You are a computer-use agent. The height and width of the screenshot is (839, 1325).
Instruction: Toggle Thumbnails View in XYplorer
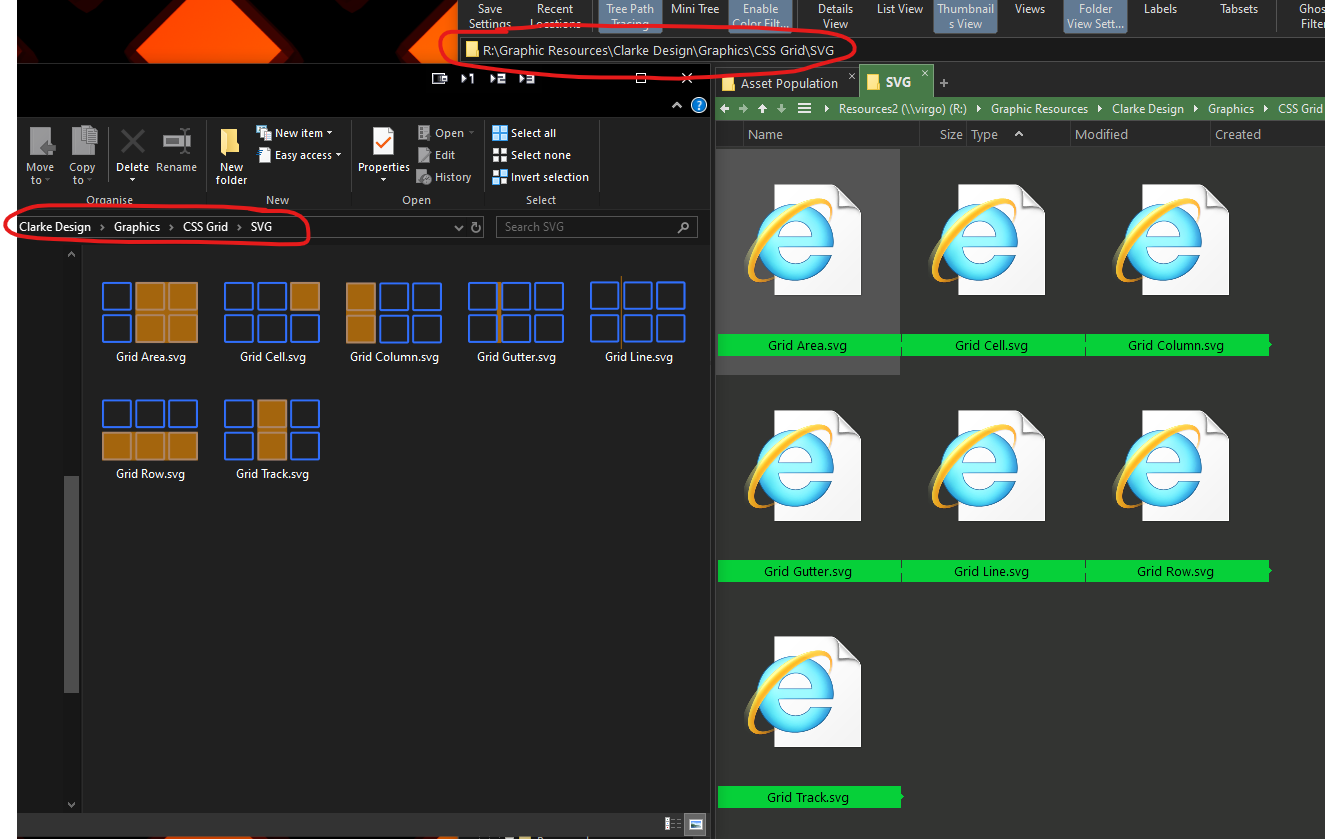coord(965,16)
